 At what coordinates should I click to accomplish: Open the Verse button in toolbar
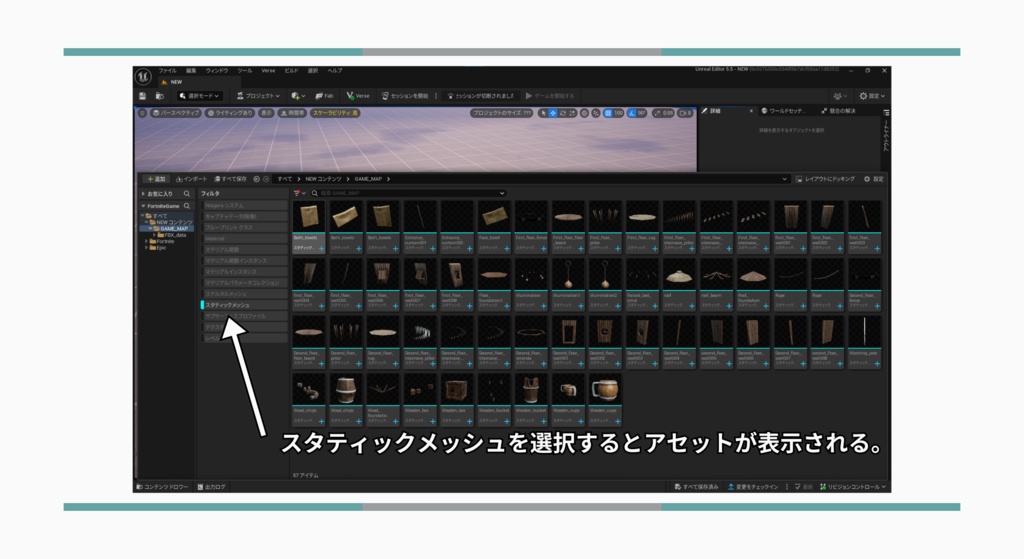click(x=358, y=96)
